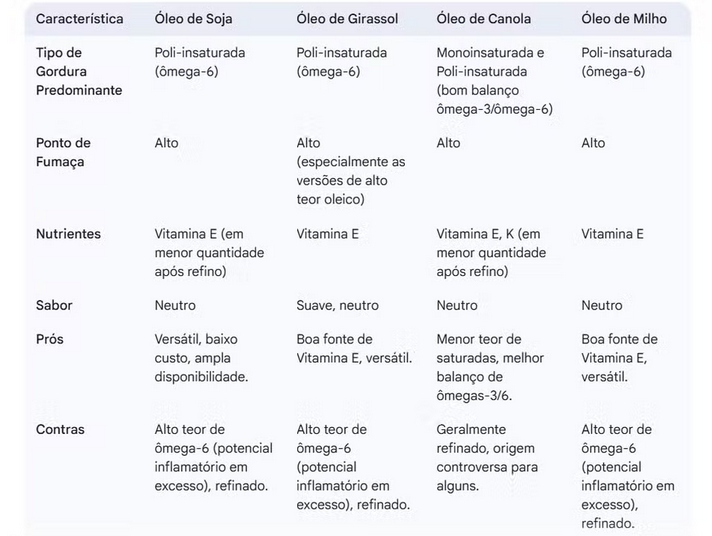Select the "Ponto de Fumaça" row label
Viewport: 712px width, 536px height.
pos(63,152)
